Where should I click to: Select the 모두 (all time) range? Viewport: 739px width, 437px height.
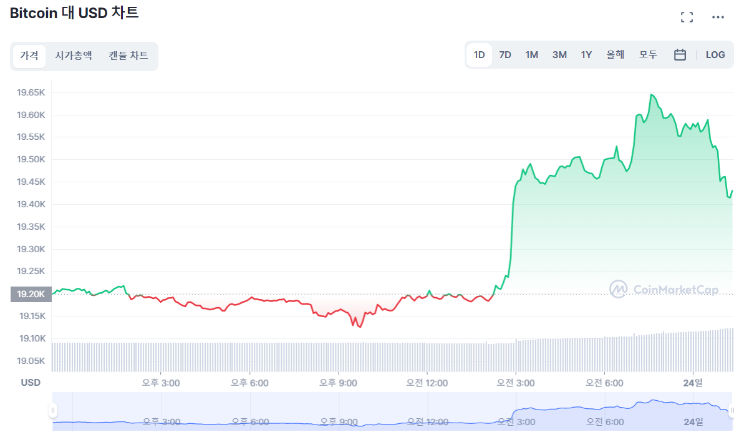[648, 55]
